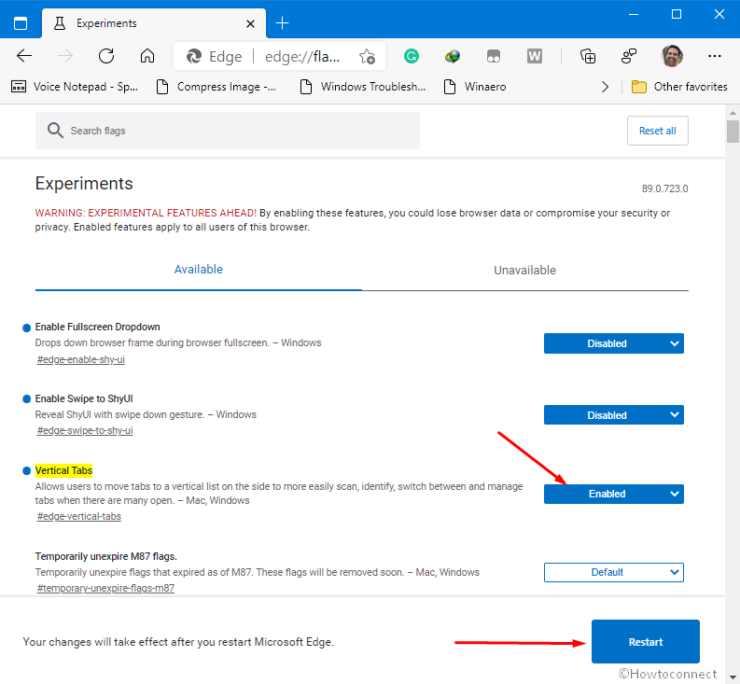Image resolution: width=740 pixels, height=684 pixels.
Task: Click the Forward navigation arrow
Action: tap(65, 56)
